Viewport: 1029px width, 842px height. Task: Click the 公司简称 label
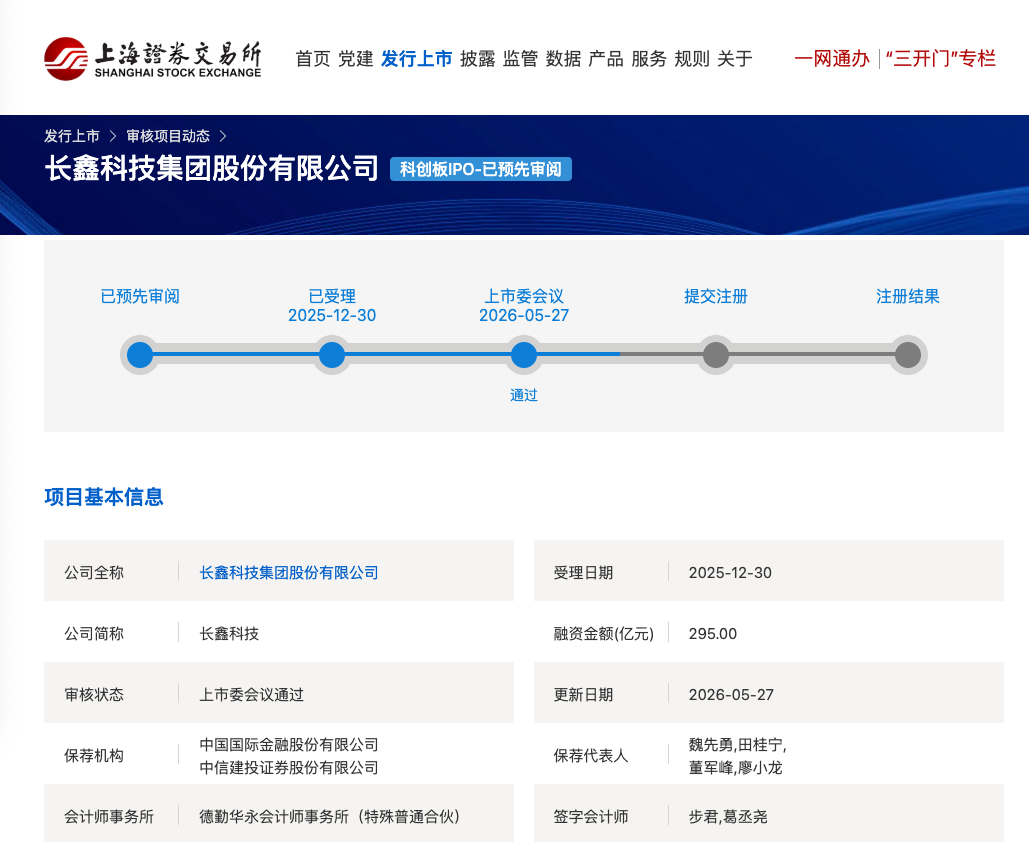(x=94, y=634)
